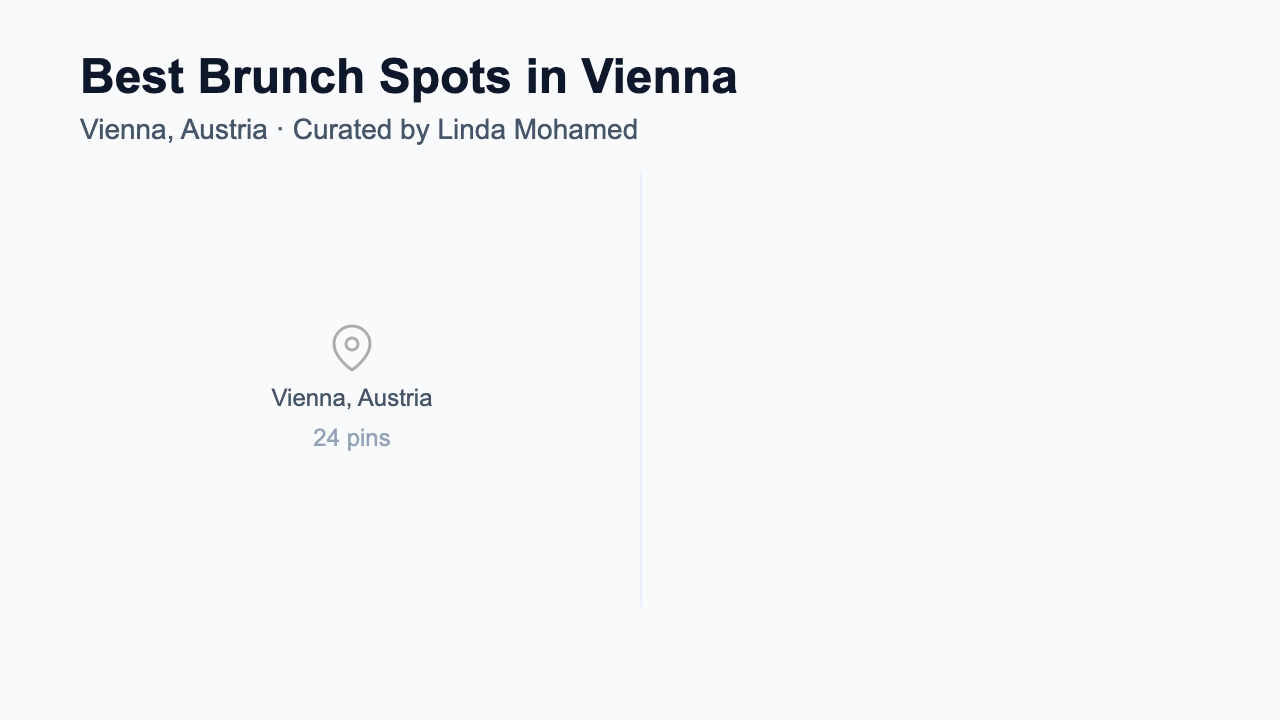
Task: Click the number 24 in the pin count
Action: [x=326, y=438]
